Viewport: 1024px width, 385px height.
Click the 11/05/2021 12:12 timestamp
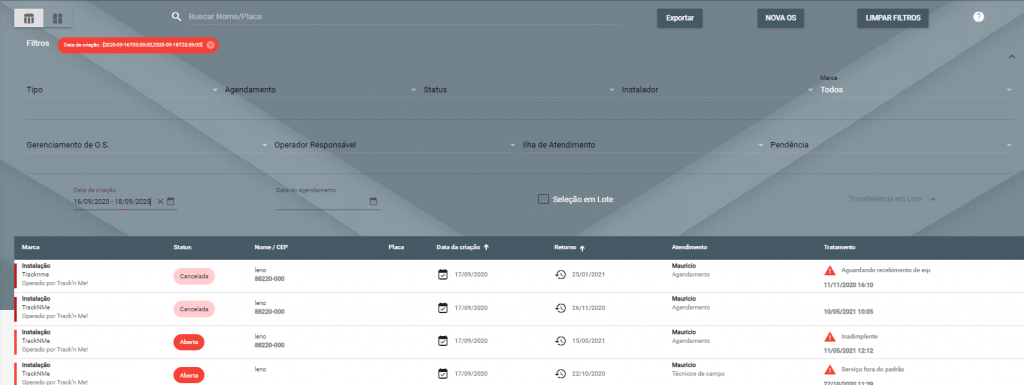pyautogui.click(x=848, y=350)
